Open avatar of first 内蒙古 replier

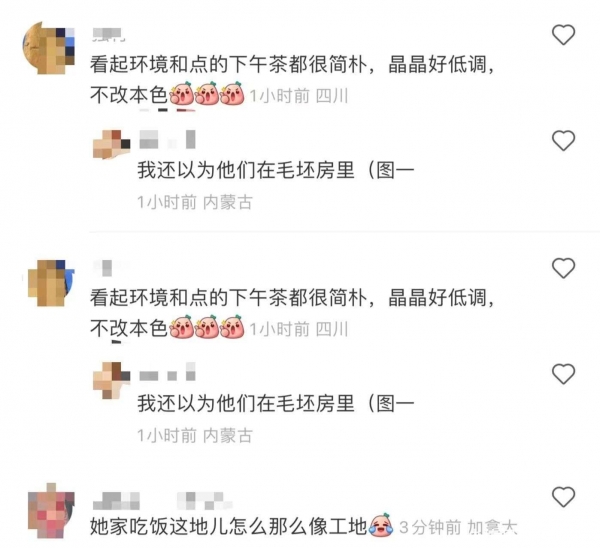click(x=112, y=144)
